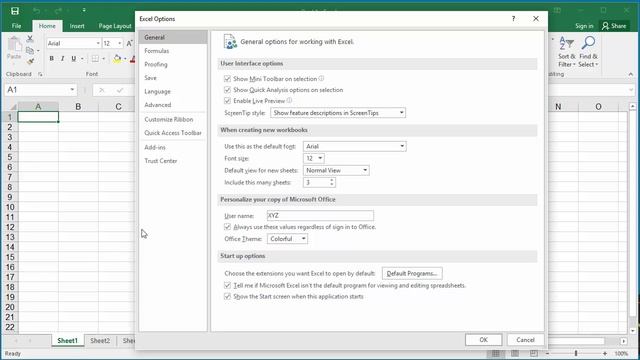The height and width of the screenshot is (360, 640).
Task: Collapse the ribbon with the chevron
Action: [631, 74]
